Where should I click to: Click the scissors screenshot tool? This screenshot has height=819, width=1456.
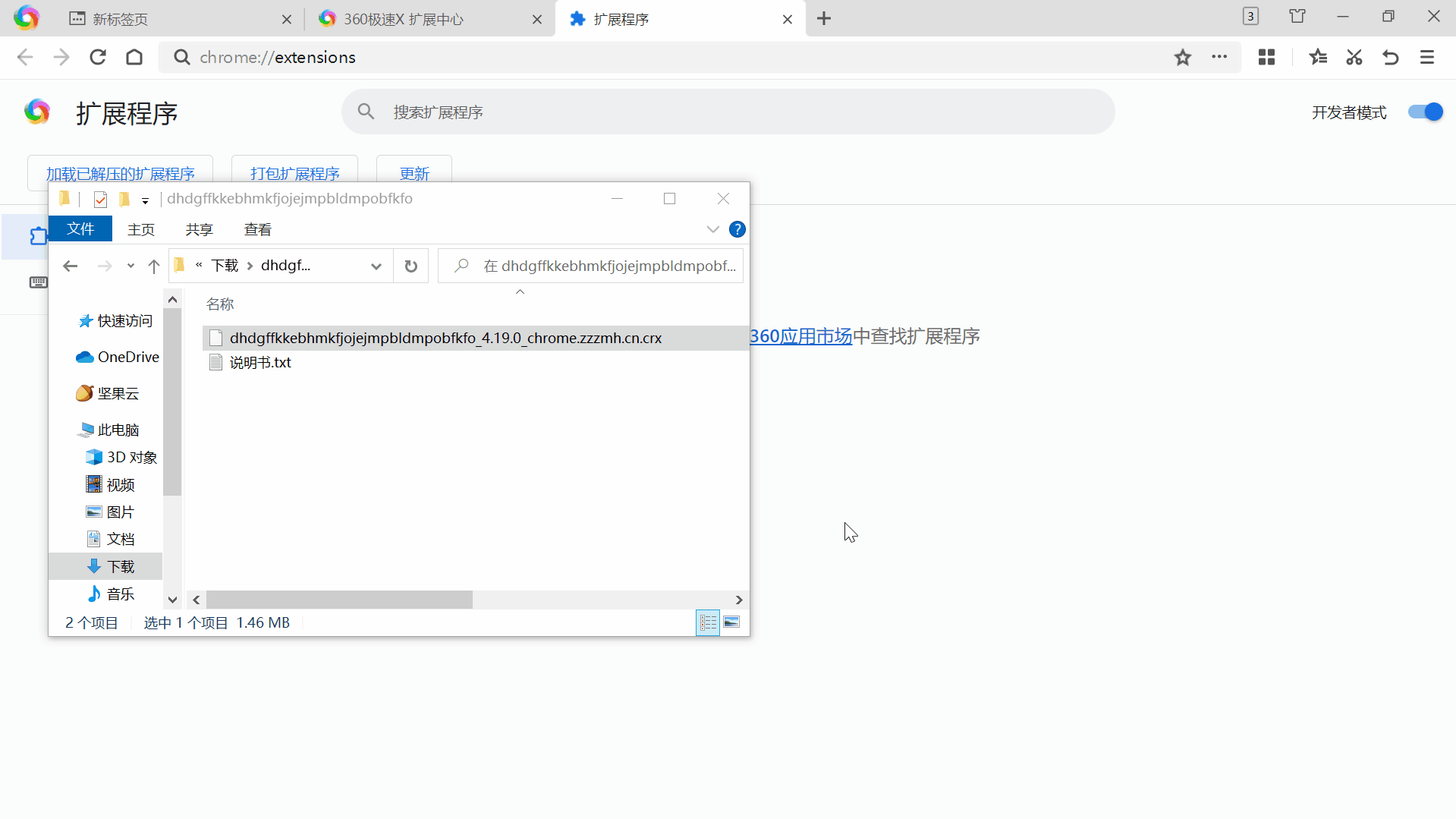[1354, 57]
